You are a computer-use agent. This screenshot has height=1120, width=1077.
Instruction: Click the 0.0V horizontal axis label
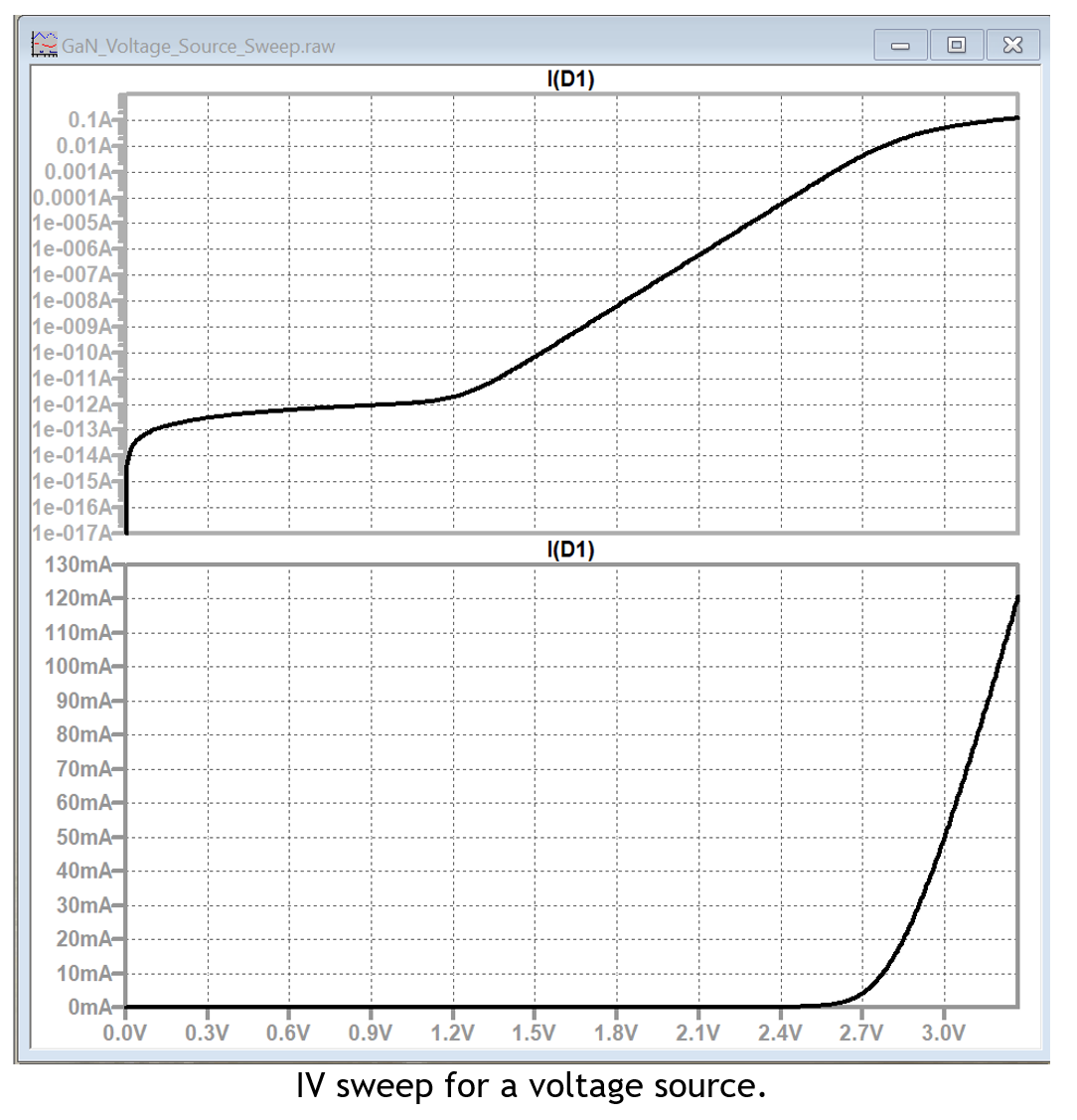(125, 1033)
